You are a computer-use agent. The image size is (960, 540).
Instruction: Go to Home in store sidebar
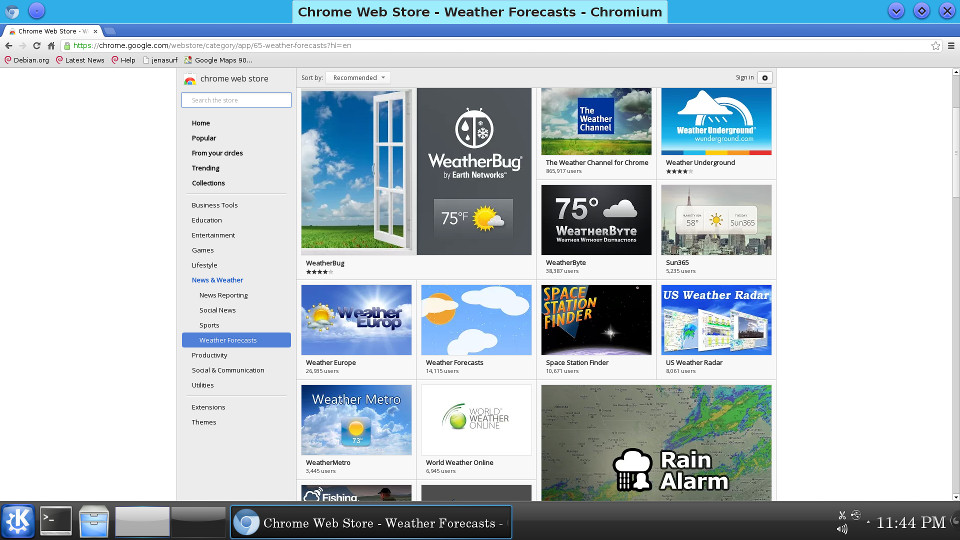coord(201,123)
